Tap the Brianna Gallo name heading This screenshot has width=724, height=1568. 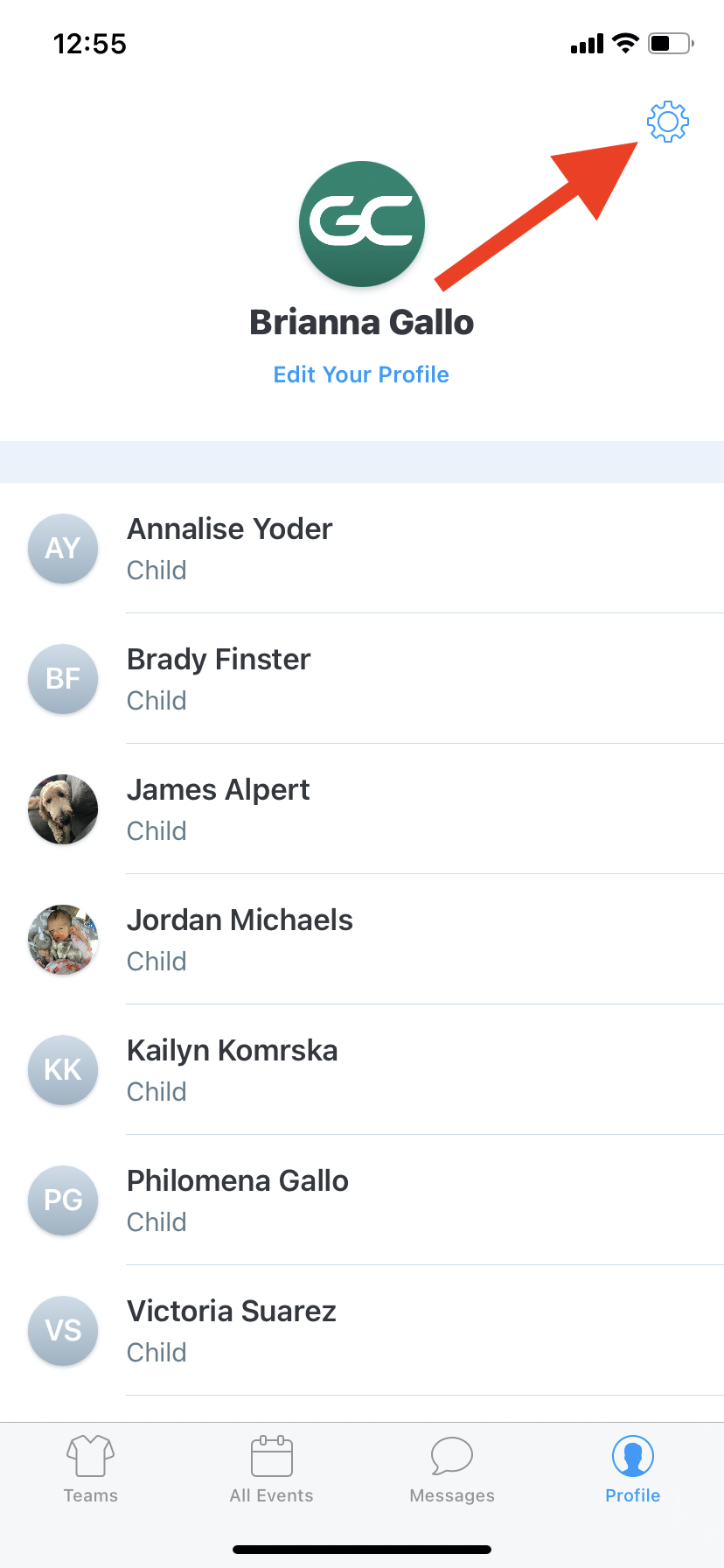(362, 323)
